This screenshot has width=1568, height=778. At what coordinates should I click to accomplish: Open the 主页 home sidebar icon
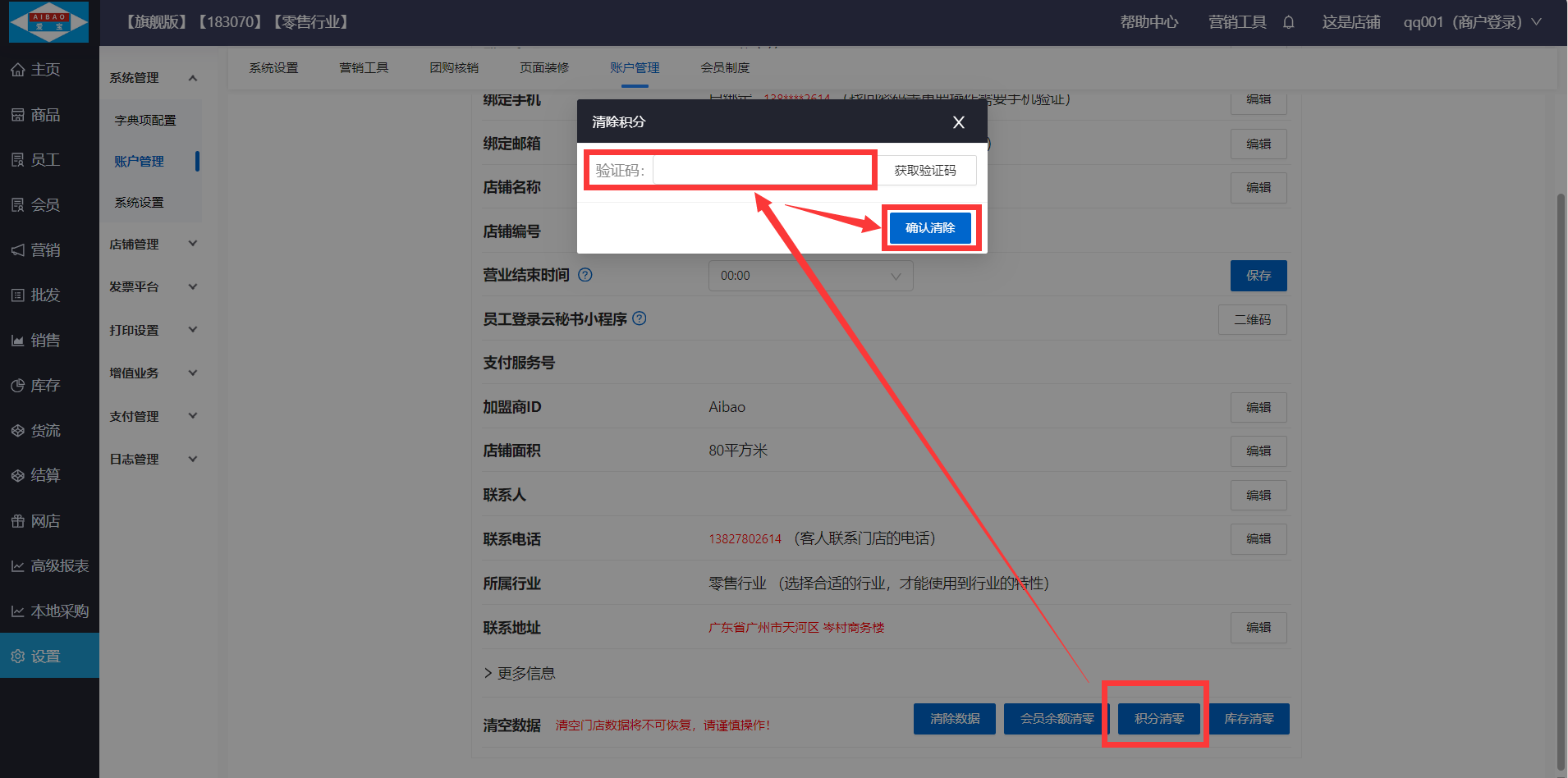point(18,70)
